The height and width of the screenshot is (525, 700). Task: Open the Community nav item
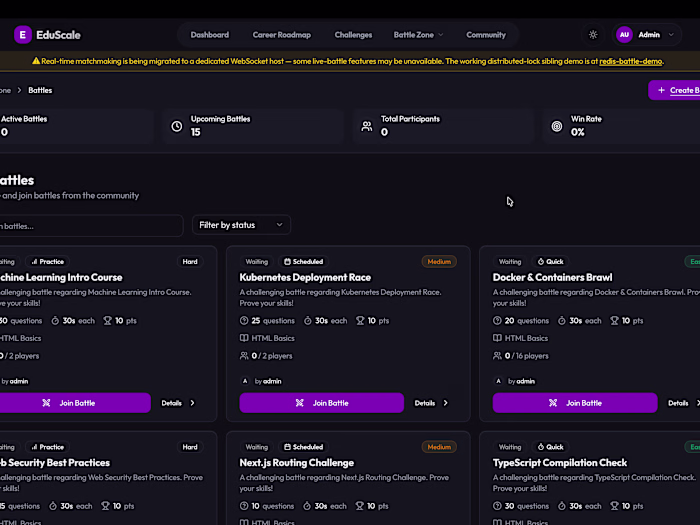[486, 35]
